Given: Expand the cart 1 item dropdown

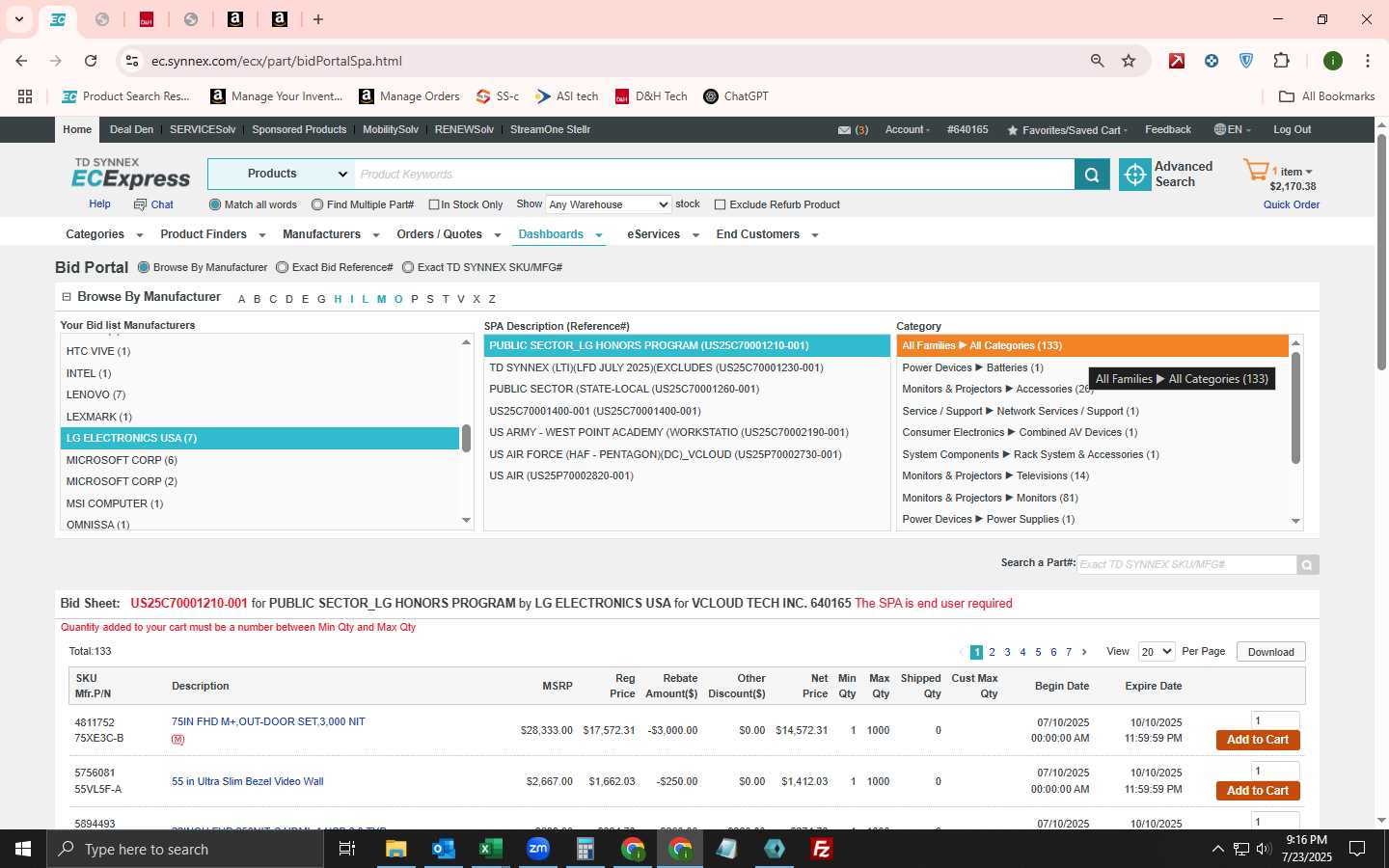Looking at the screenshot, I should [x=1293, y=172].
